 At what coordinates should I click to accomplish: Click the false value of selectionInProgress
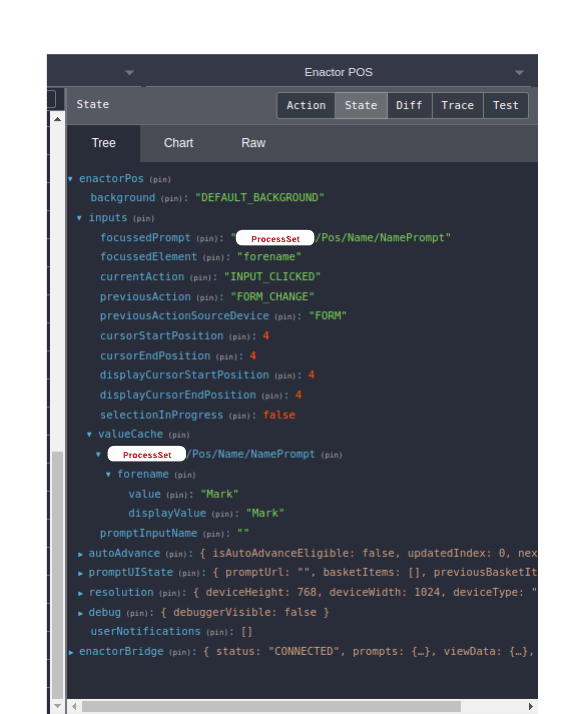(x=279, y=415)
